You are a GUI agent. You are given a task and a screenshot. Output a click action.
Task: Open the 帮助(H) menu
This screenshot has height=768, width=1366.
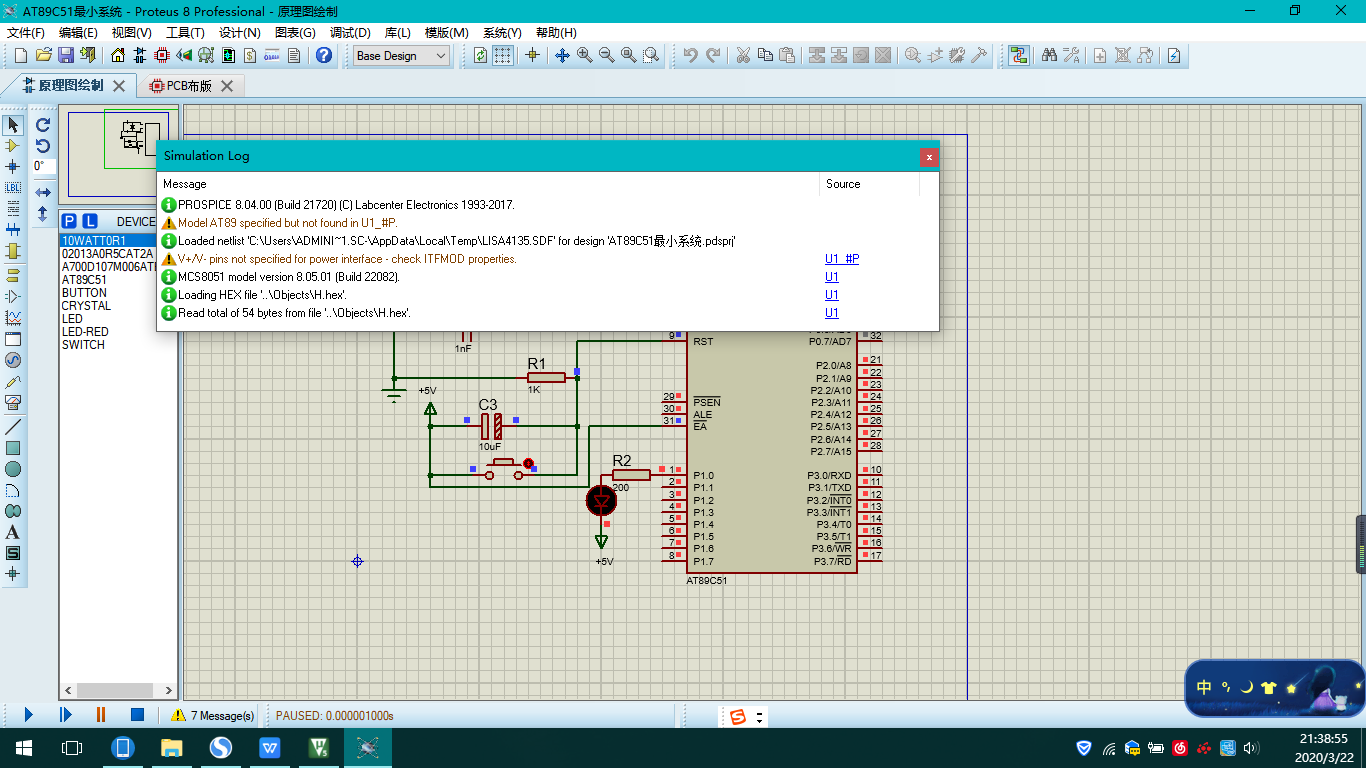[556, 33]
